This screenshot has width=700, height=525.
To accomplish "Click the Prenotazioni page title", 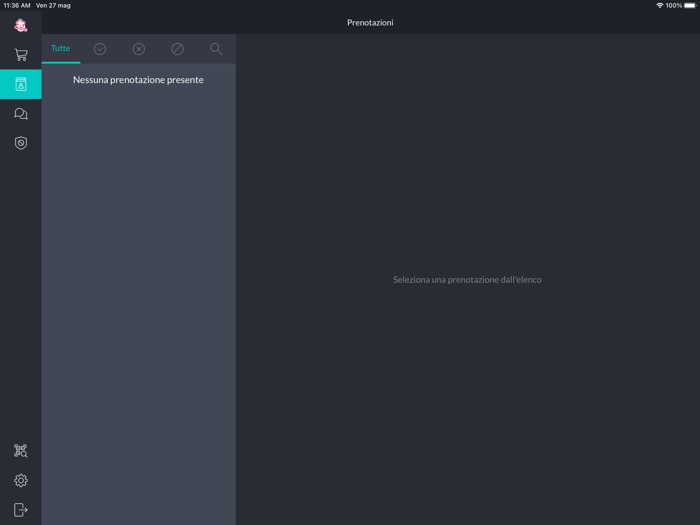I will tap(370, 23).
